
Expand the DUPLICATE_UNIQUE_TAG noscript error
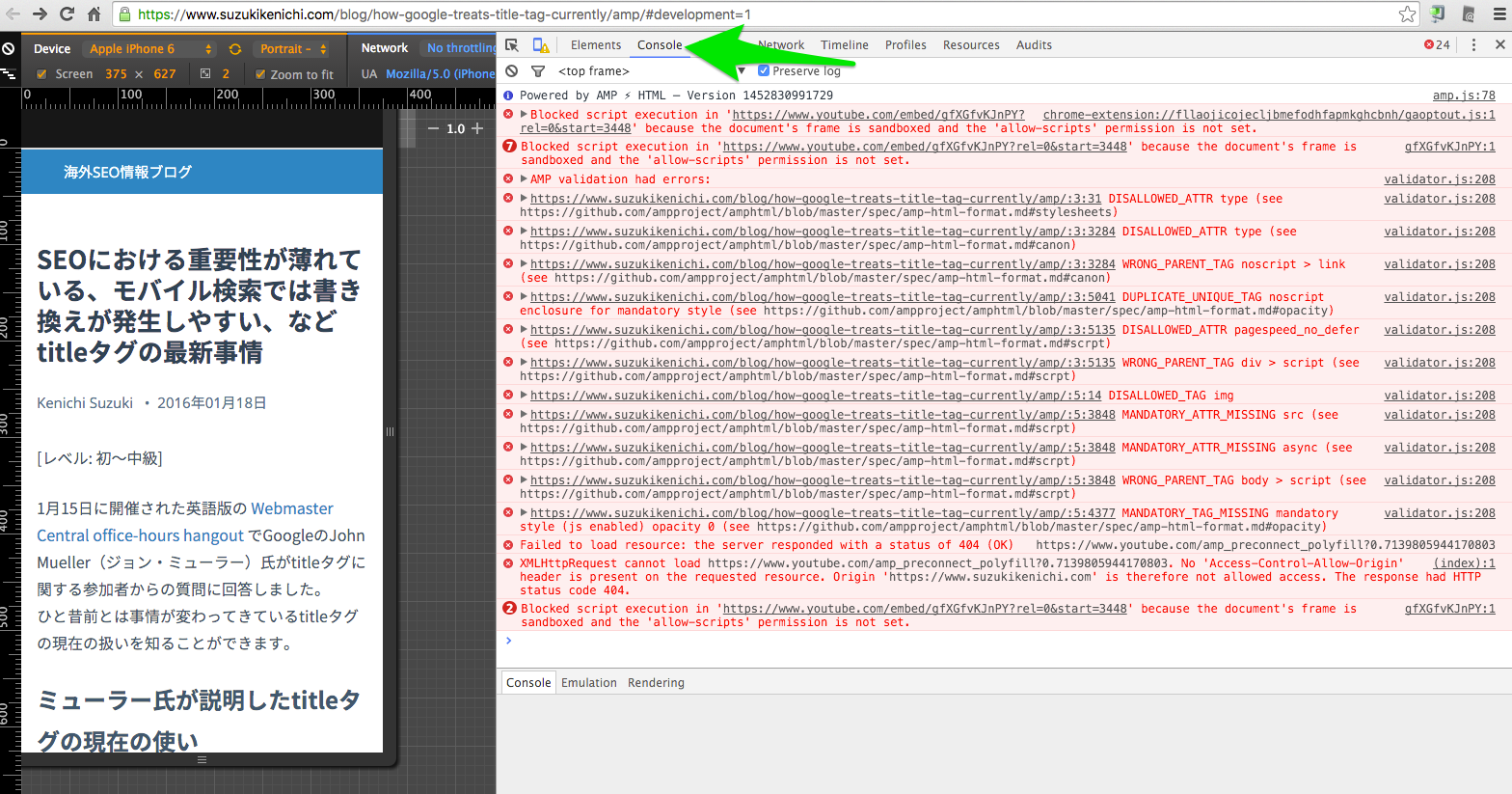coord(524,296)
